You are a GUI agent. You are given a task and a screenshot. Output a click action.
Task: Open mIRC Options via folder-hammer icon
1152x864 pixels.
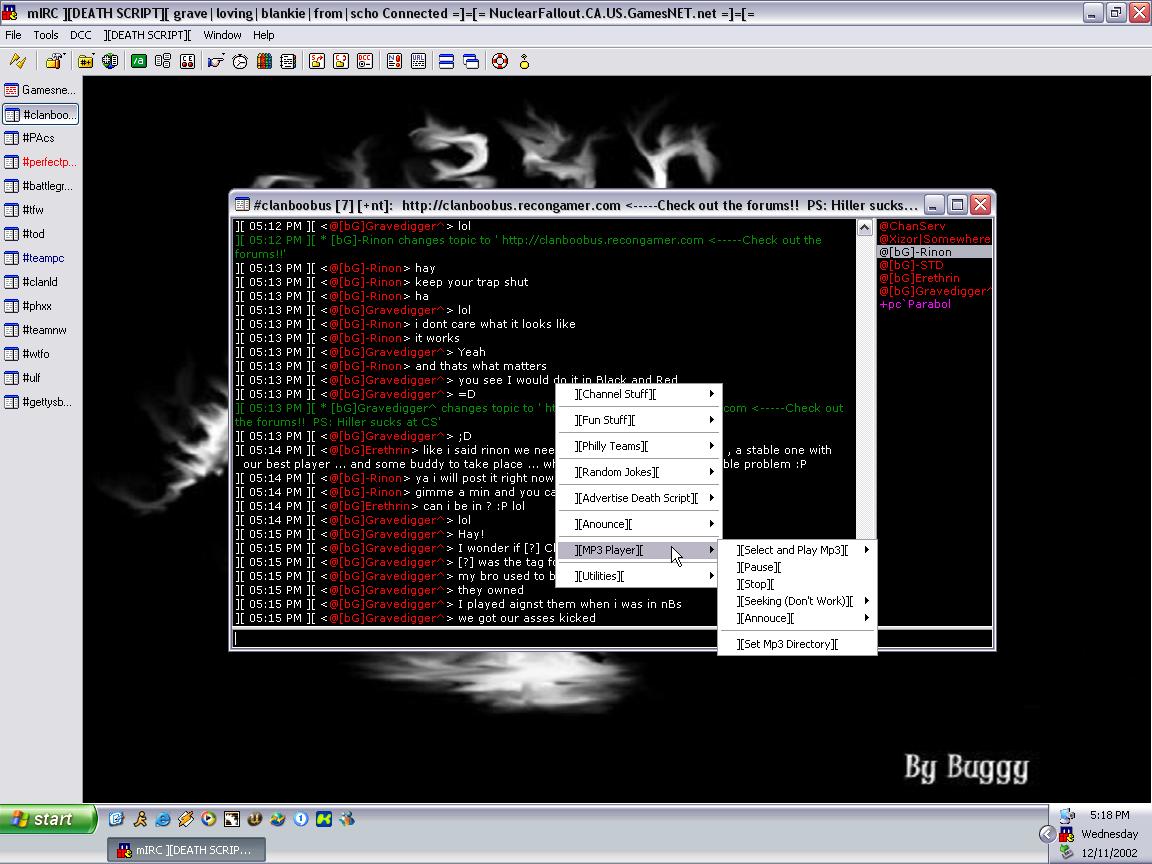tap(54, 61)
